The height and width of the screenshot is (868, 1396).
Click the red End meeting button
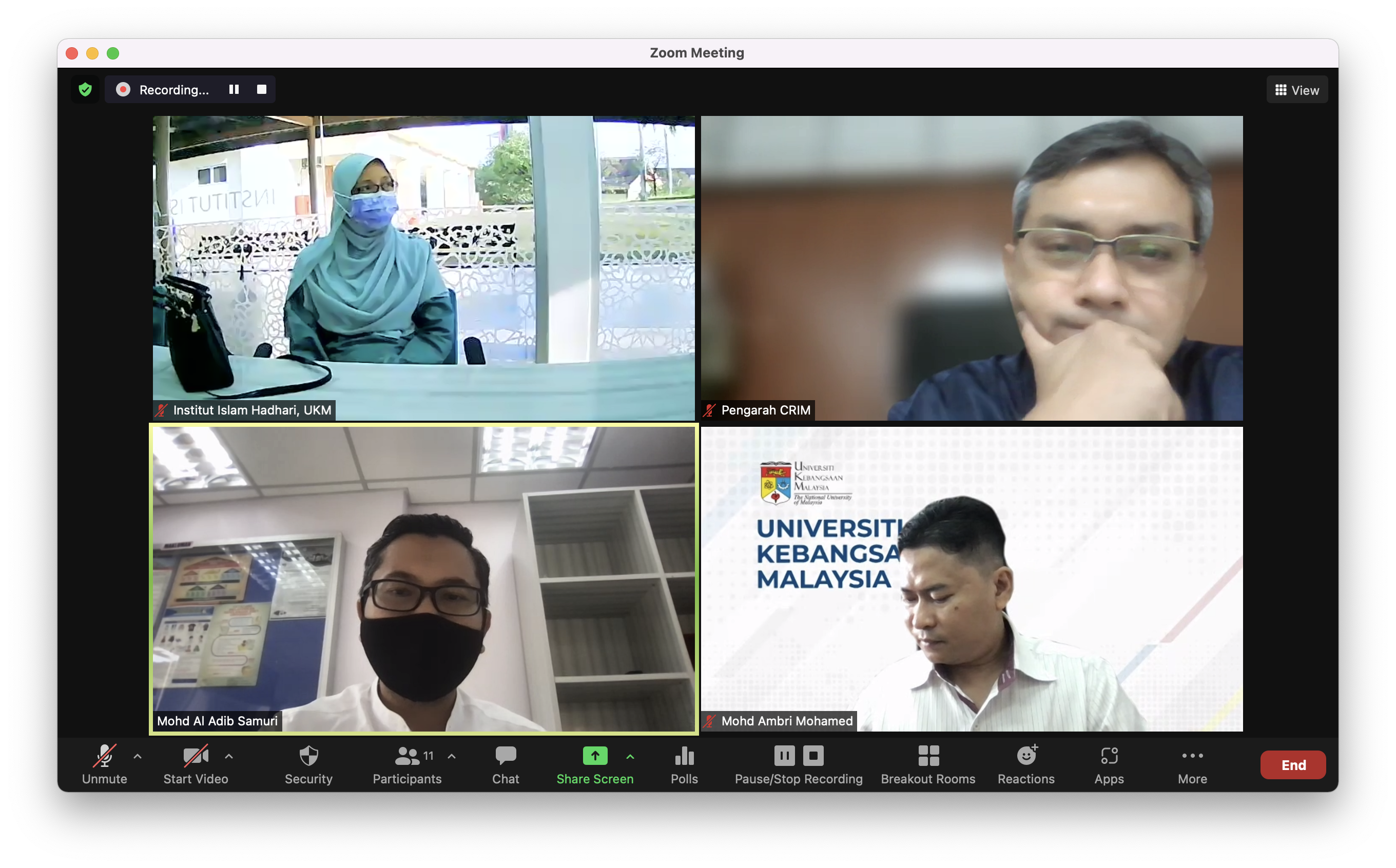(x=1293, y=765)
